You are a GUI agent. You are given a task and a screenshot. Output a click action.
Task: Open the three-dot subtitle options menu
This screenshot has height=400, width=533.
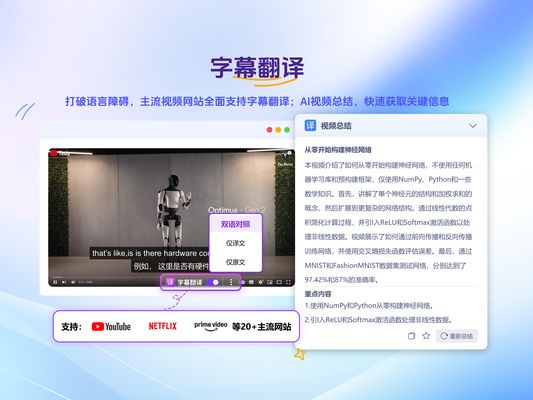[231, 282]
